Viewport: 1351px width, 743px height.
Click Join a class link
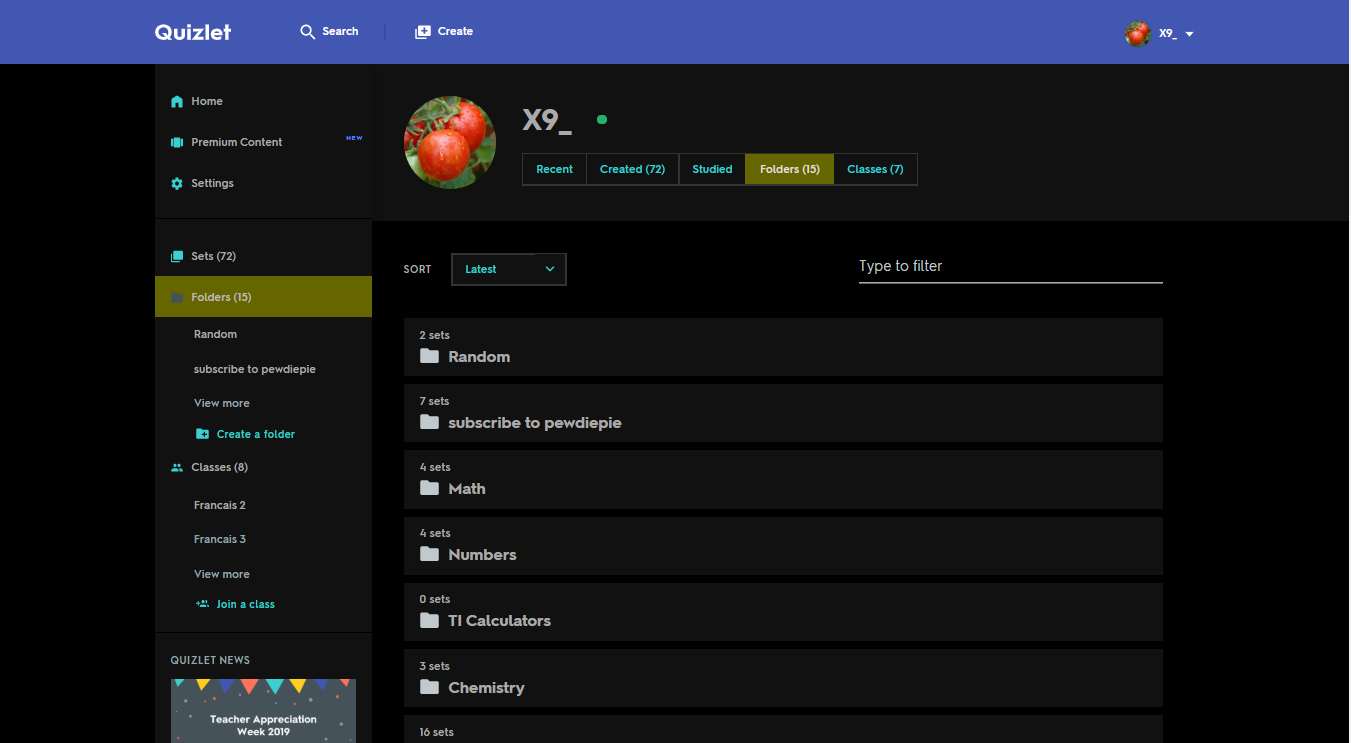coord(245,604)
